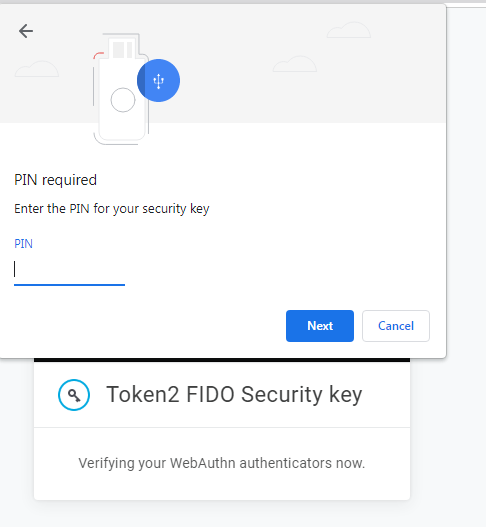
Task: Click the key icon in teal circle
Action: [74, 395]
